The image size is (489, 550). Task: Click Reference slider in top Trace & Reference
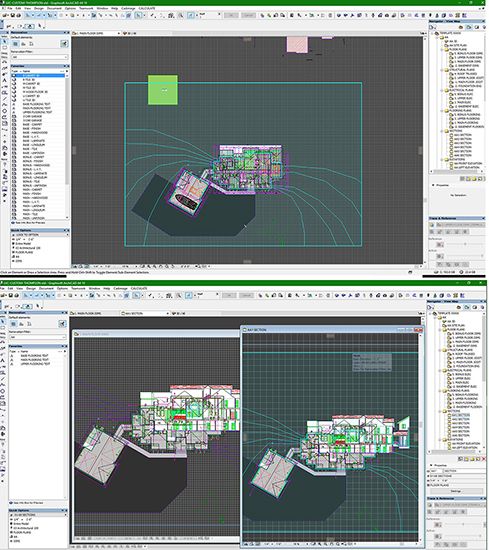point(465,244)
